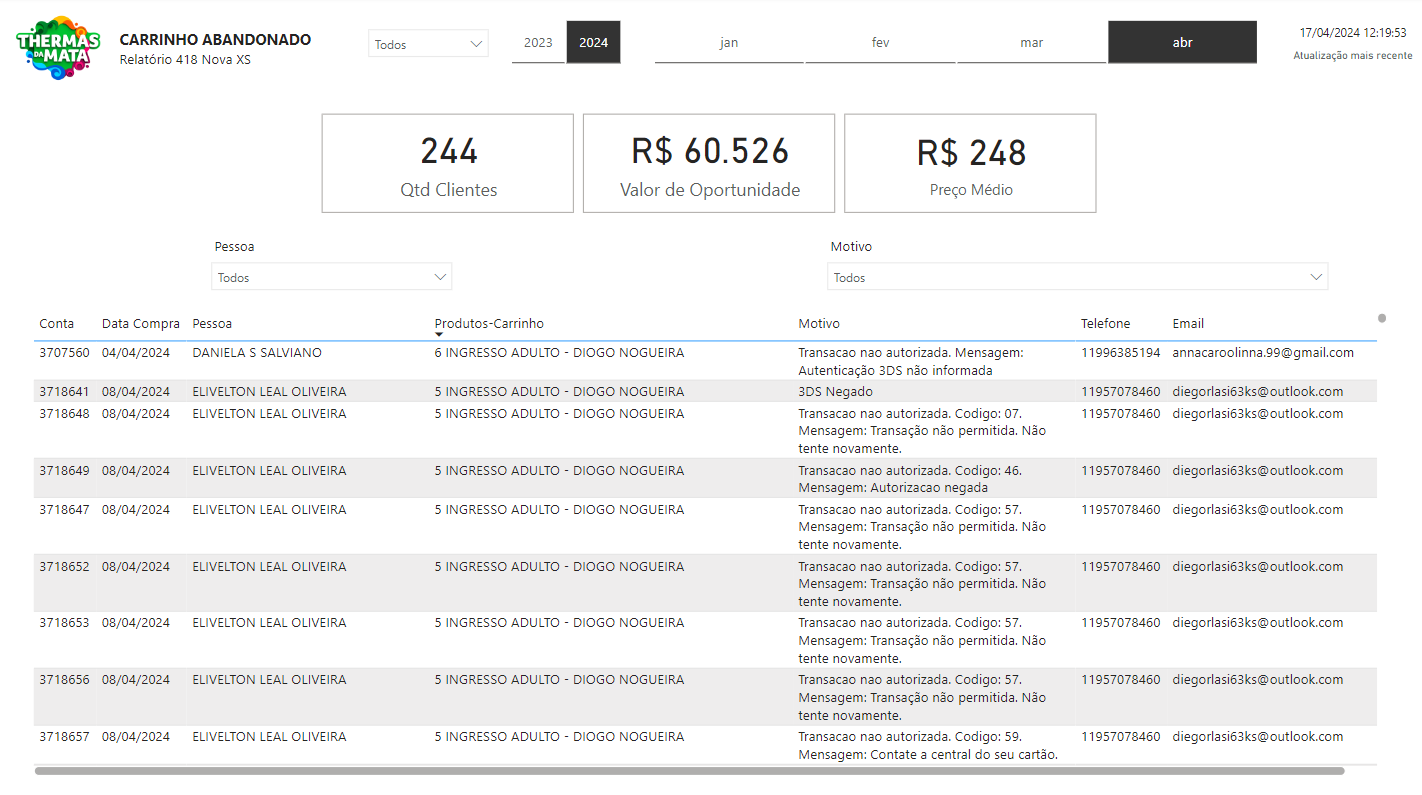Click account number 3718652
The height and width of the screenshot is (795, 1422).
(x=64, y=566)
